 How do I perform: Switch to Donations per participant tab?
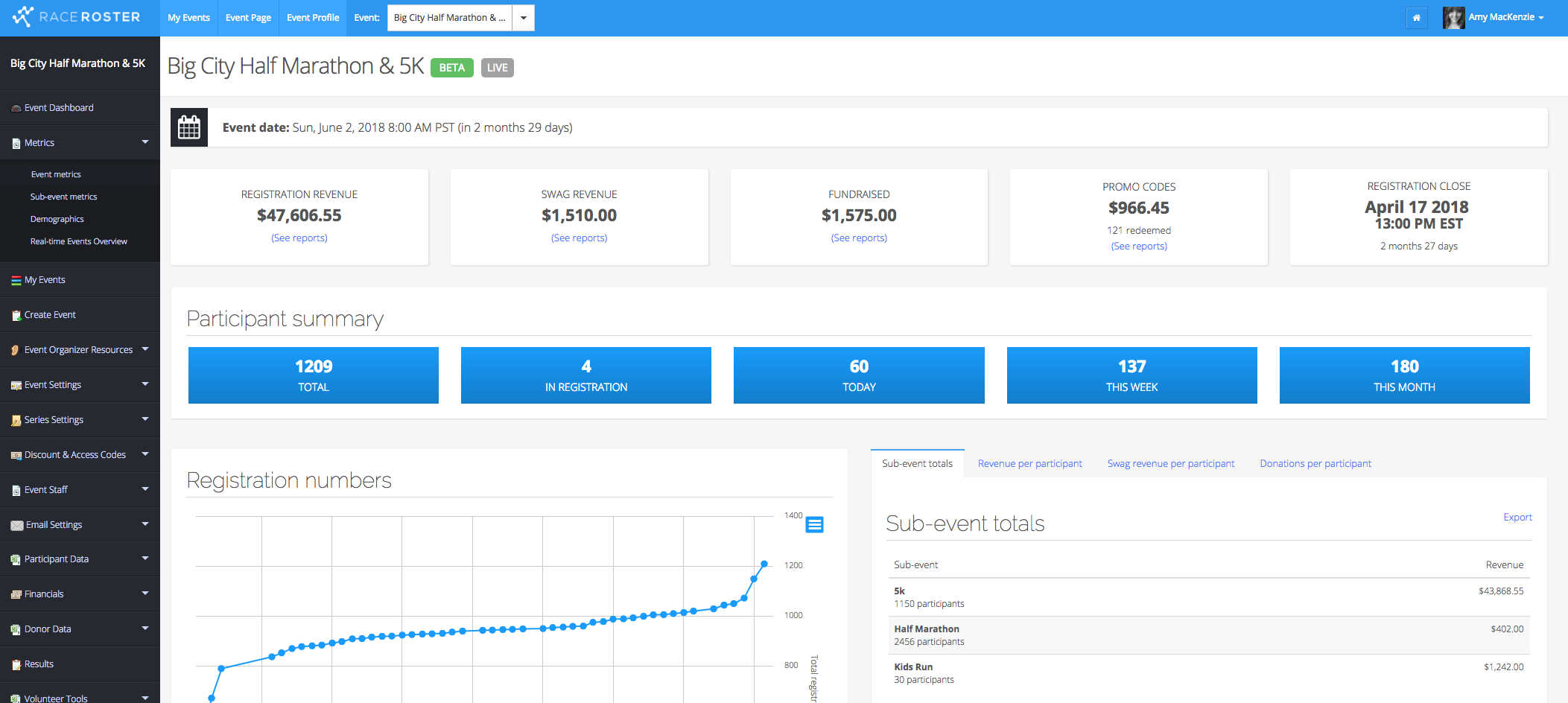coord(1315,463)
